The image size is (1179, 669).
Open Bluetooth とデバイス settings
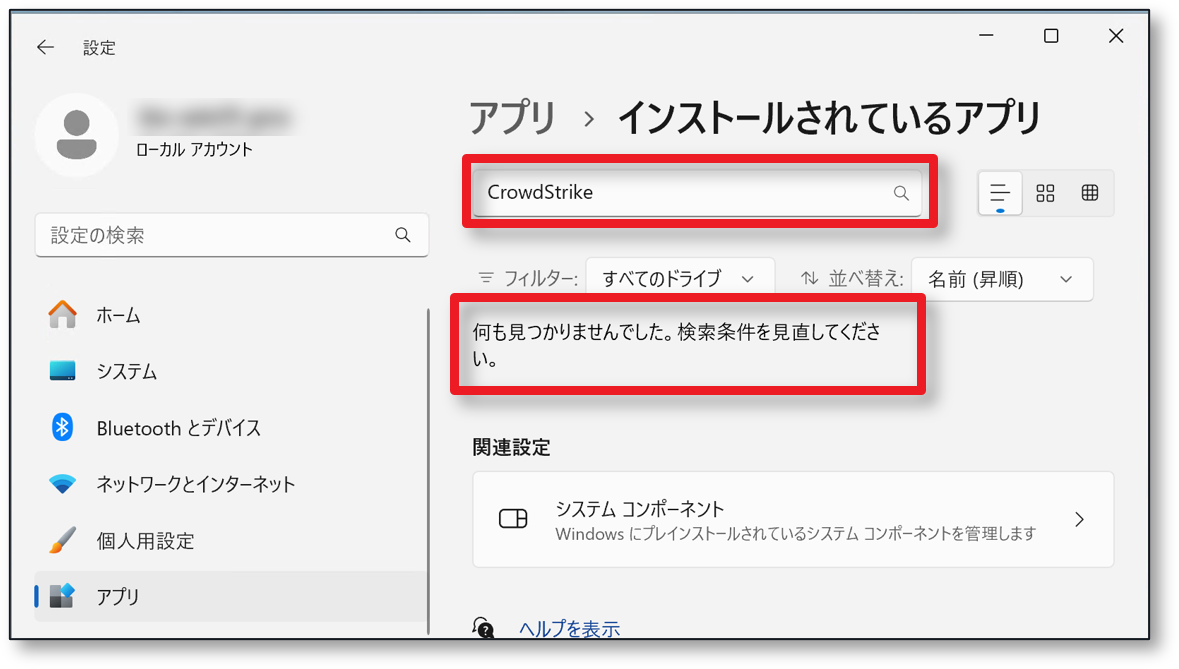230,427
